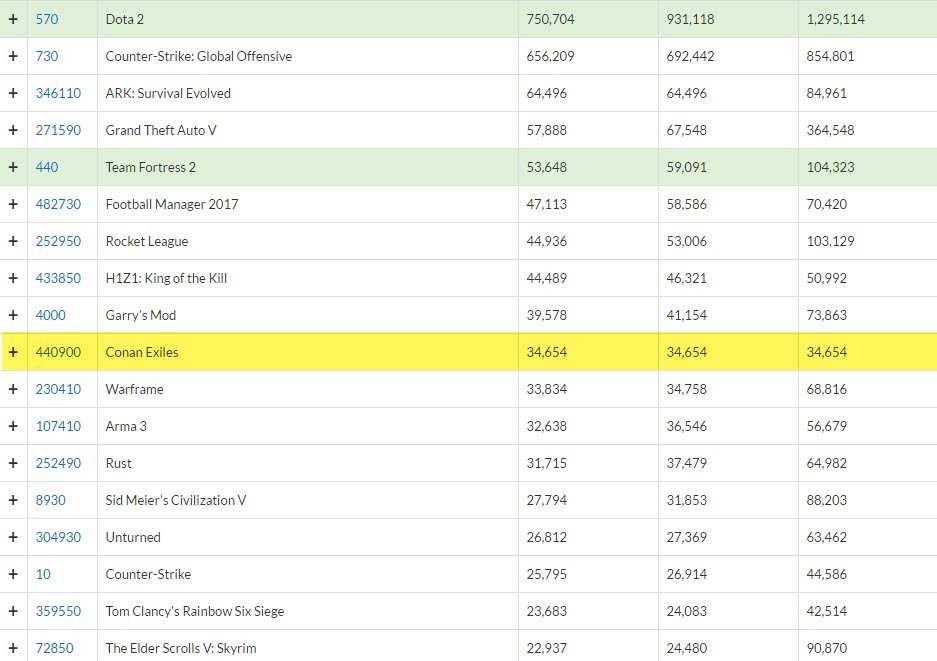Click the Rust name text
Image resolution: width=937 pixels, height=661 pixels.
(x=118, y=464)
